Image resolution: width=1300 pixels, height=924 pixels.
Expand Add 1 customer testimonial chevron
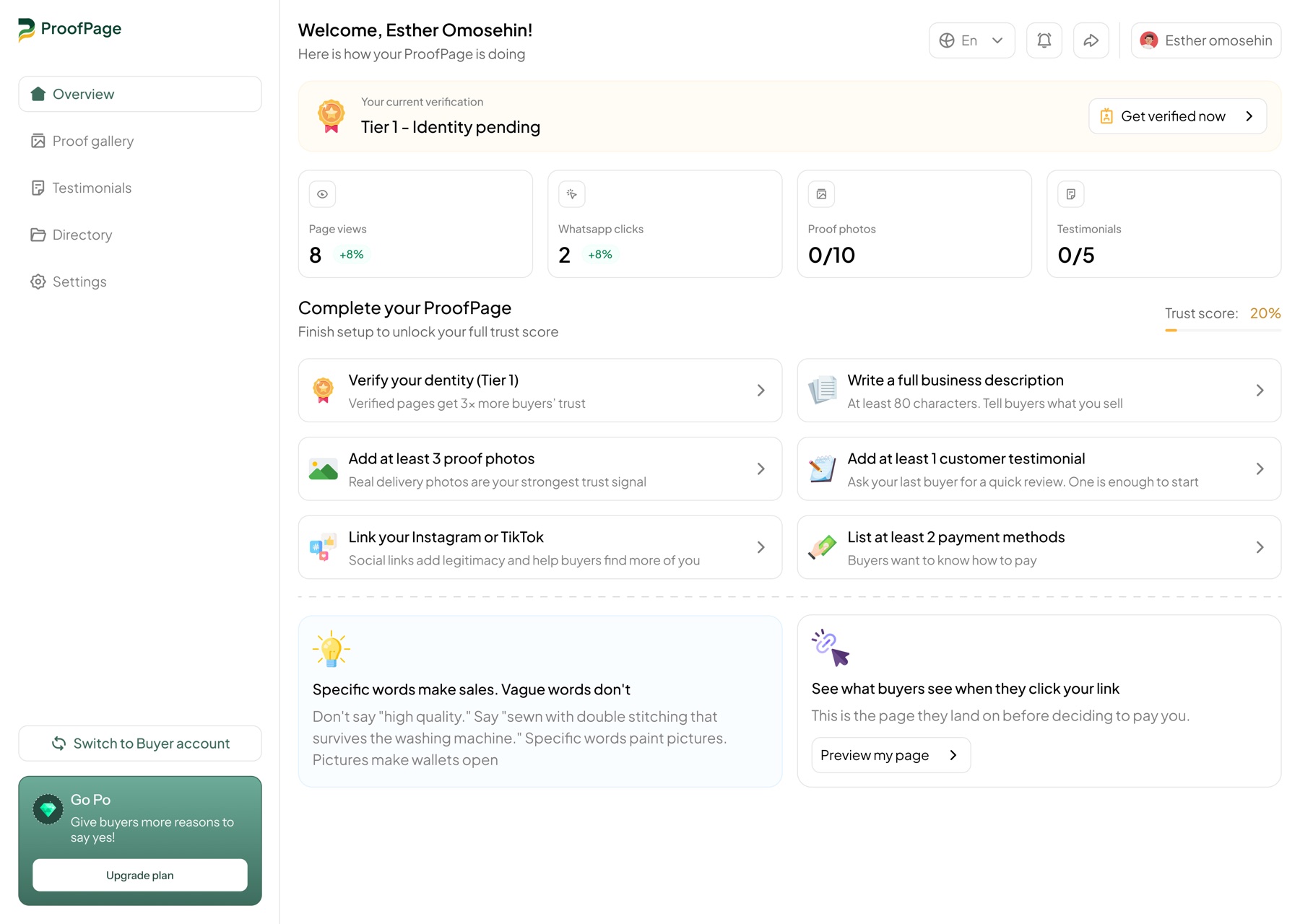pyautogui.click(x=1260, y=469)
